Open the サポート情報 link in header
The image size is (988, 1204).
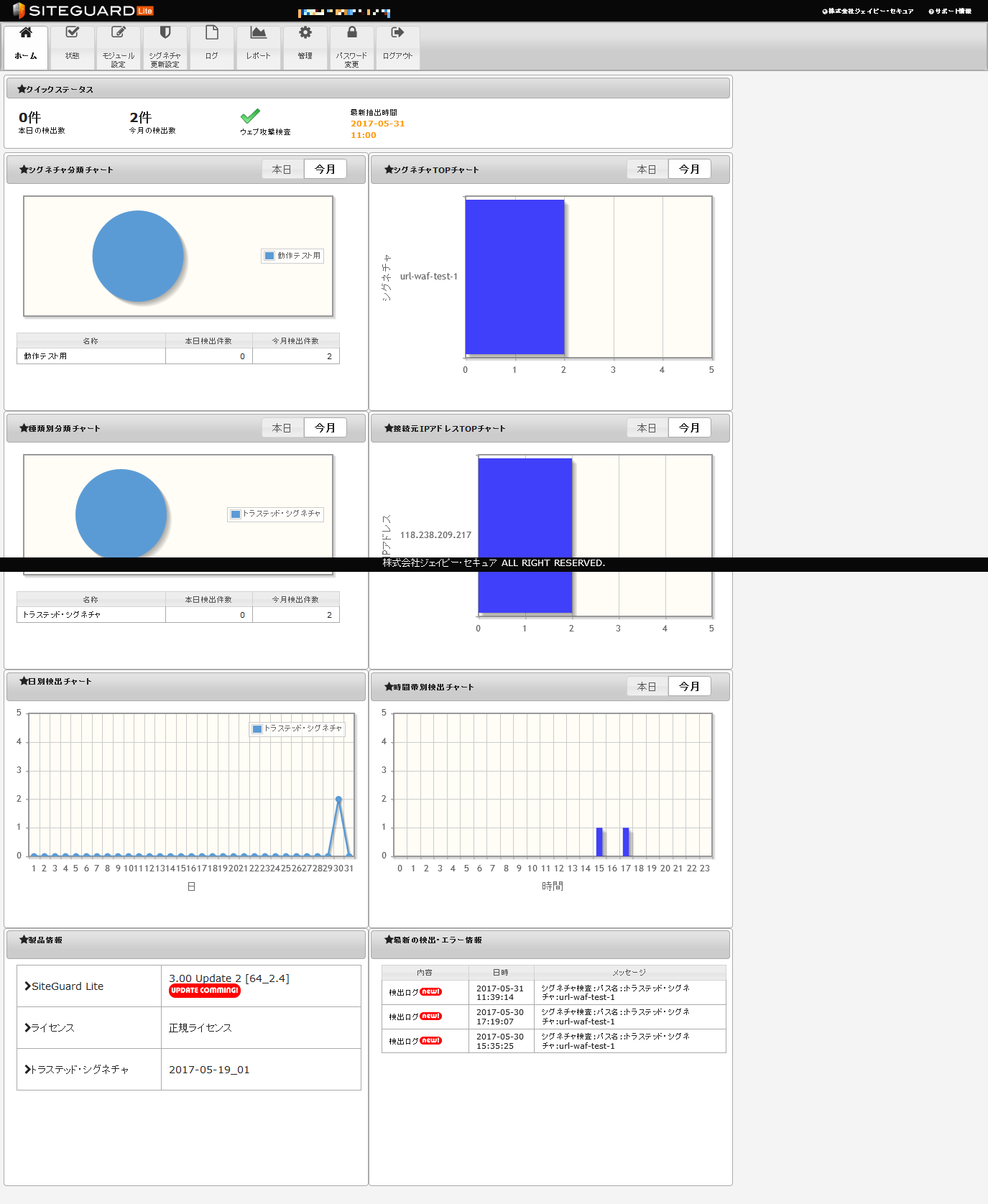pos(950,11)
